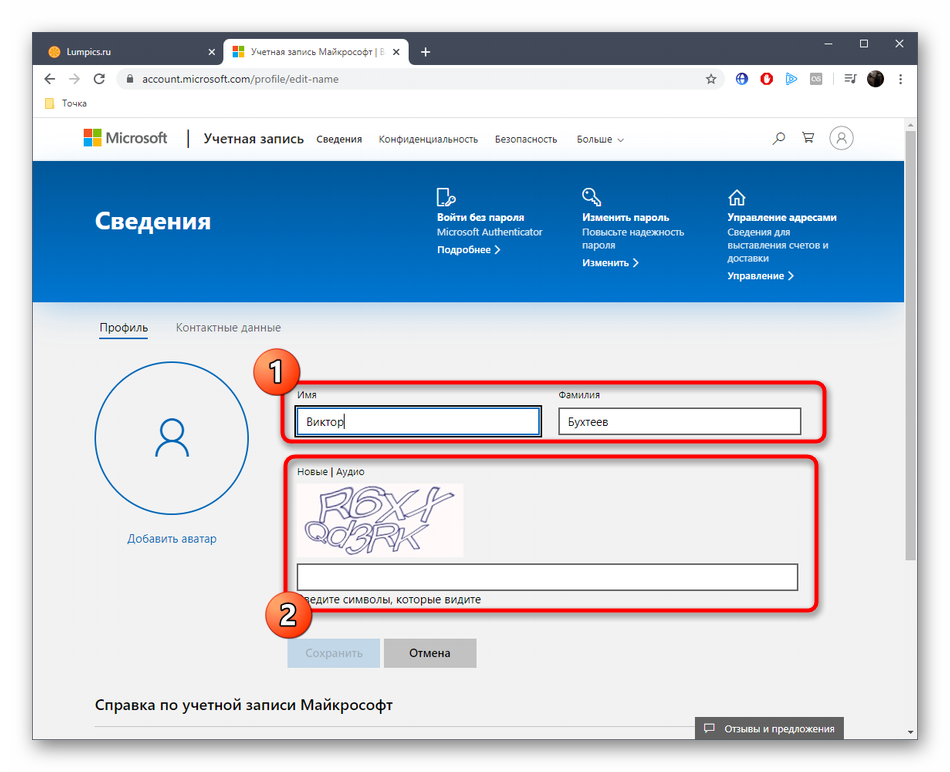Select the Профиль tab

[124, 328]
